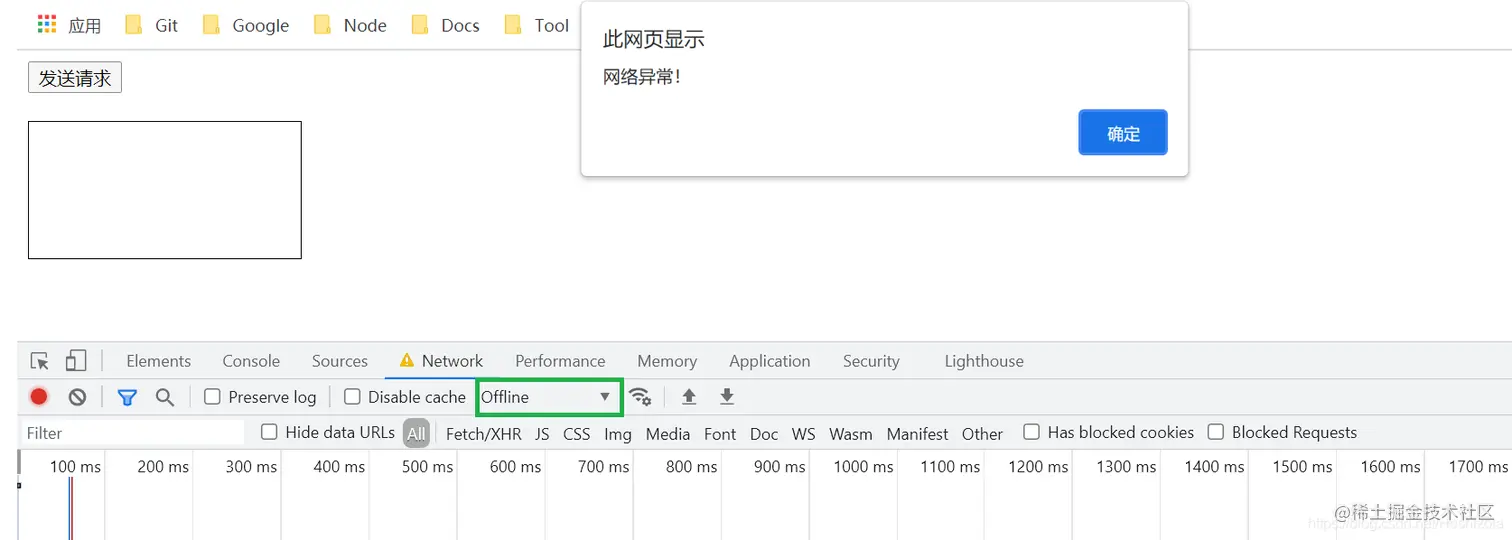Filter requests by WS
The image size is (1512, 540).
[x=804, y=434]
